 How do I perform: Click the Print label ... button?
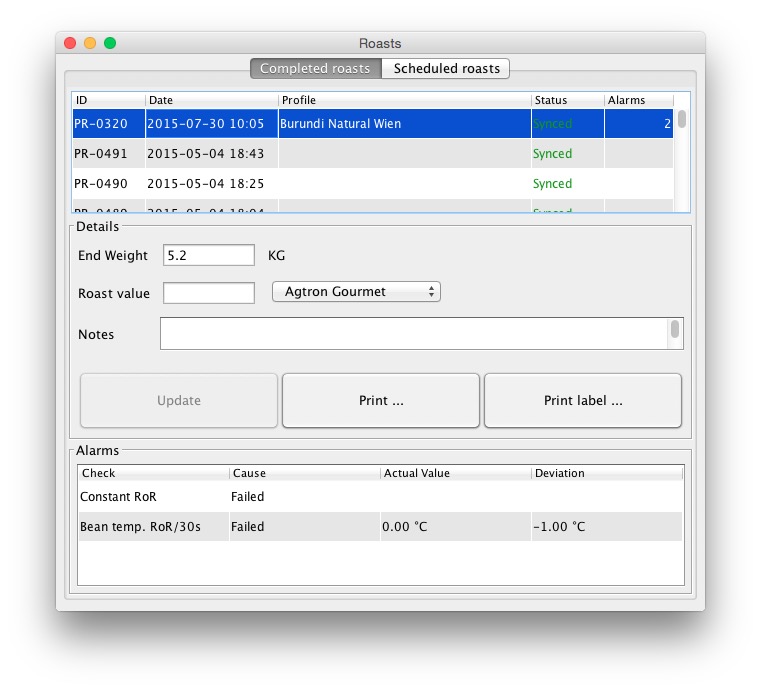[x=583, y=400]
